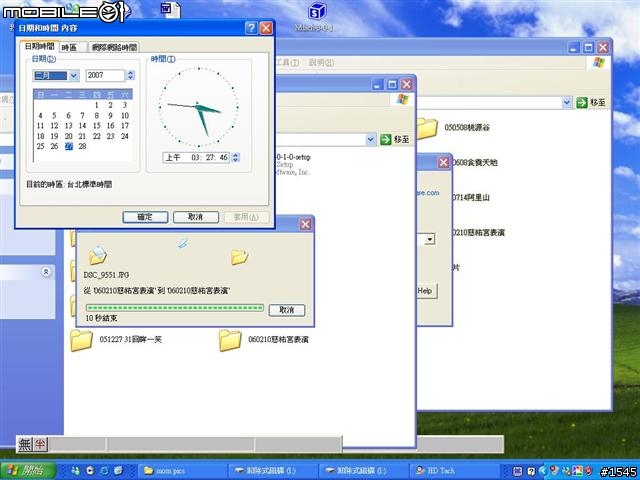Switch to the 時區 tab
The height and width of the screenshot is (480, 640).
click(73, 47)
